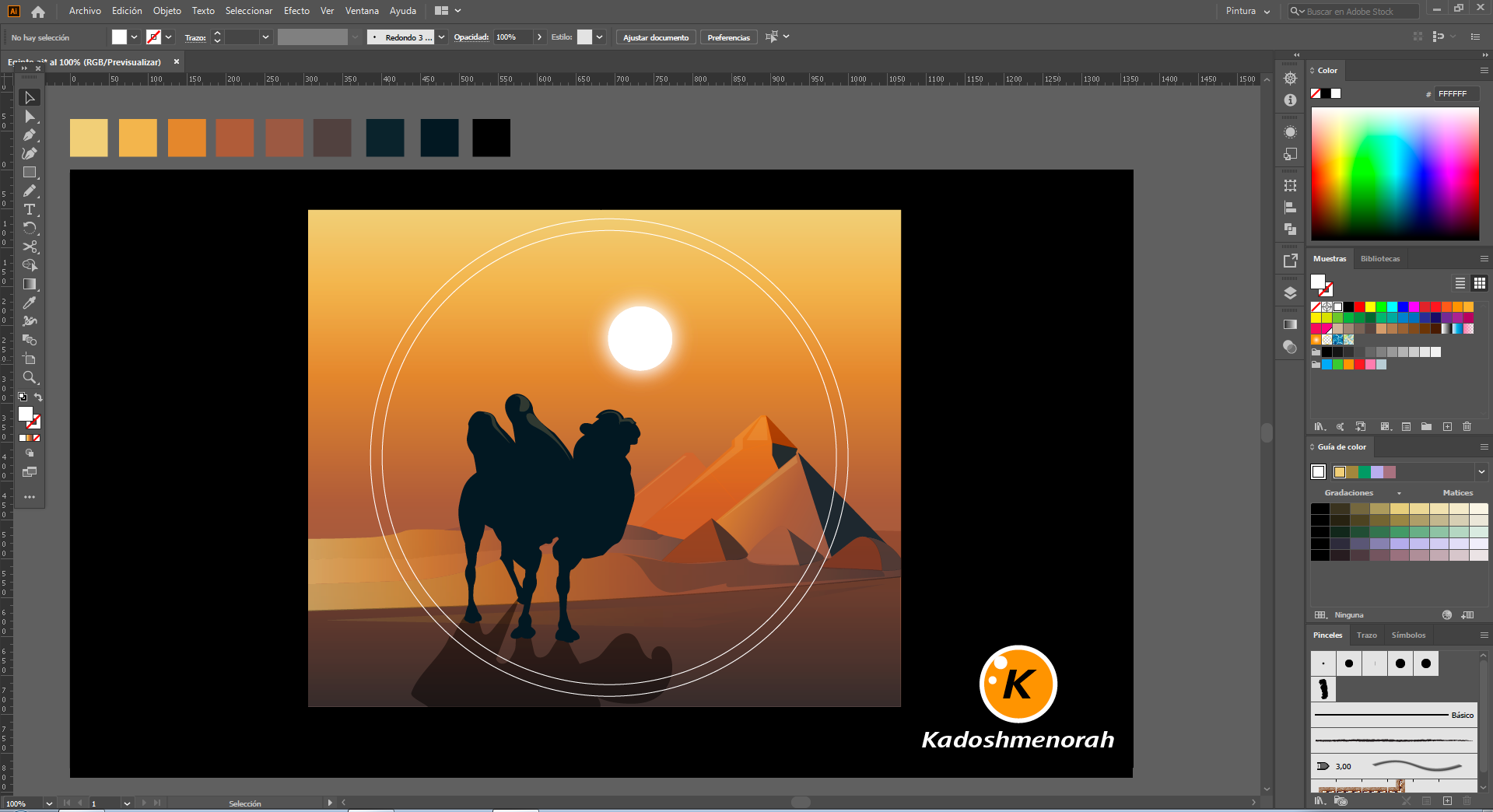Switch to the Bibliotecas tab
The height and width of the screenshot is (812, 1493).
click(x=1380, y=259)
